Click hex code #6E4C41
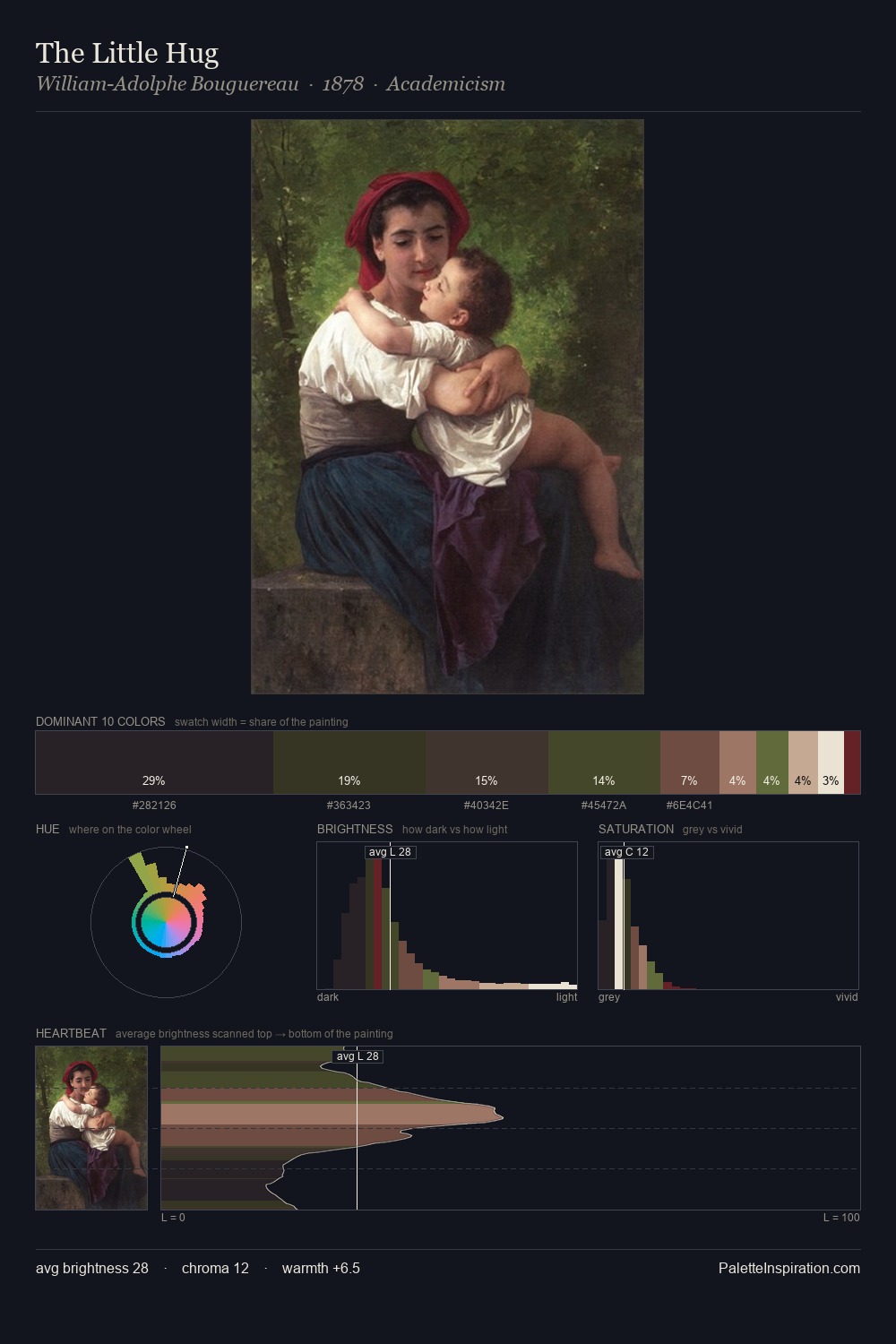896x1344 pixels. [x=690, y=806]
